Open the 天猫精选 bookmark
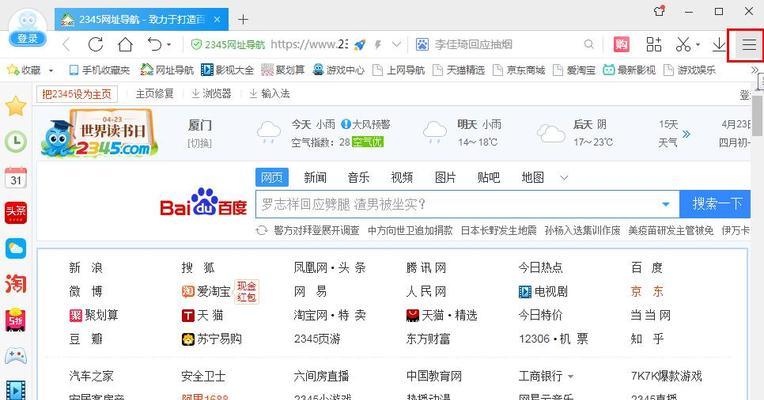This screenshot has height=400, width=764. point(459,71)
